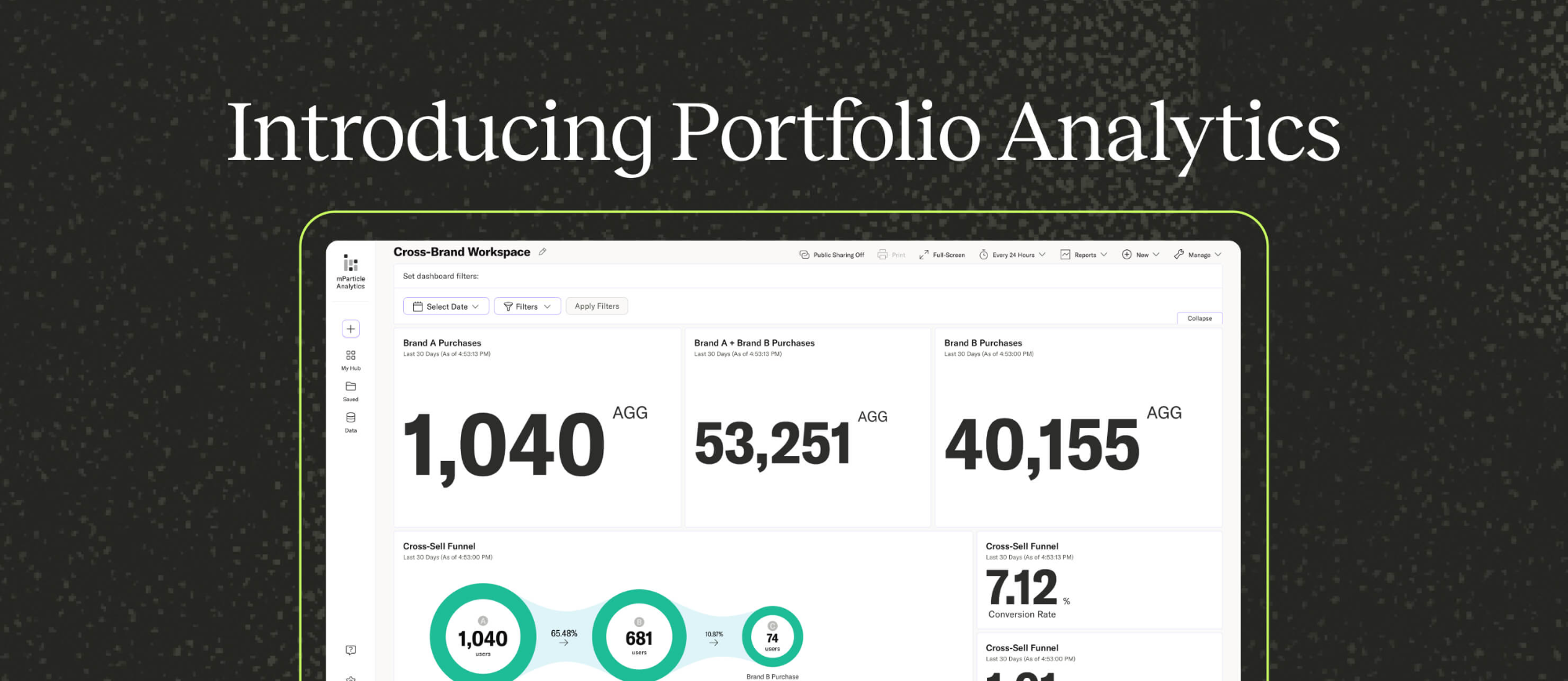This screenshot has width=1568, height=681.
Task: Click the mParticle Analytics logo
Action: tap(350, 271)
